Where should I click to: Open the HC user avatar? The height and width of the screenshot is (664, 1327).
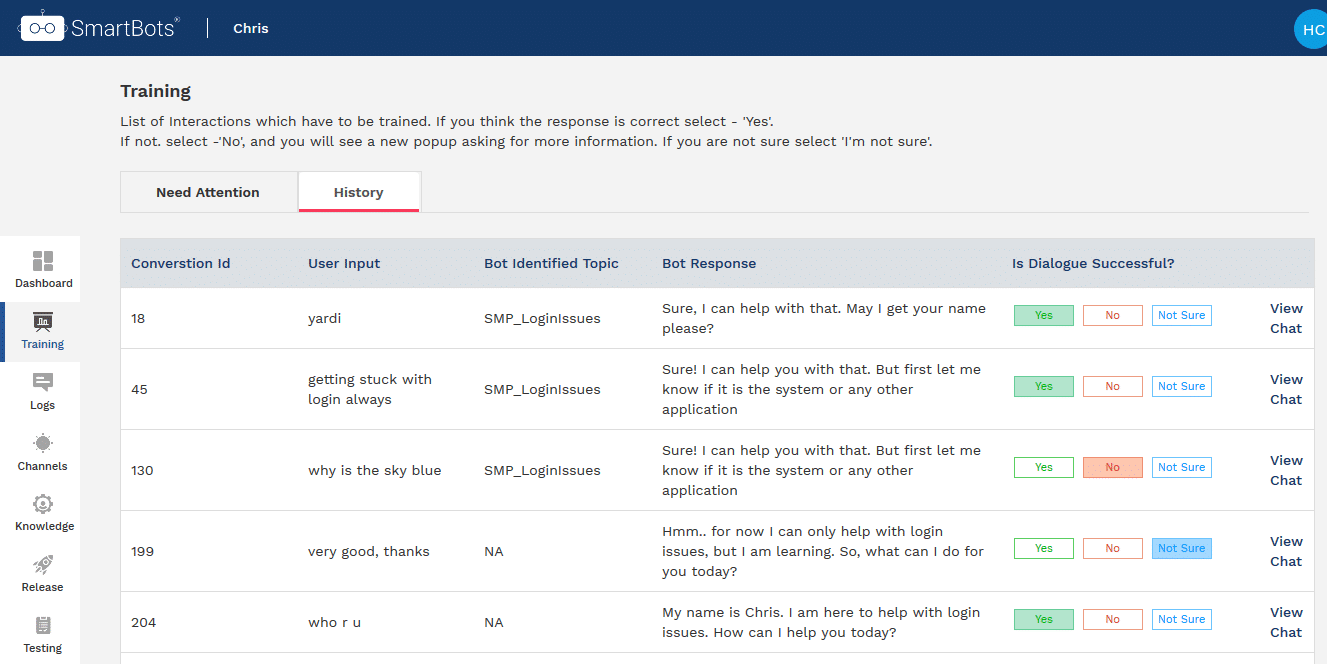(x=1311, y=30)
